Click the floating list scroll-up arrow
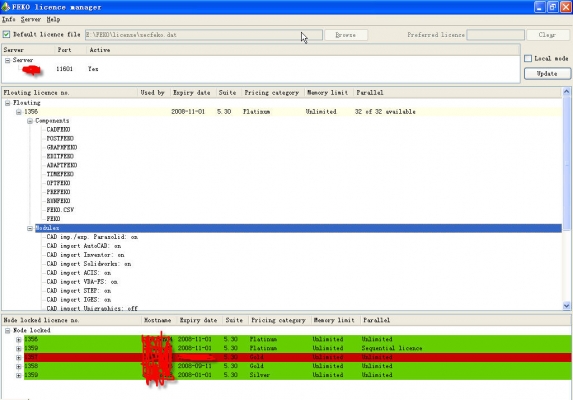Screen dimensions: 573x400 tap(566, 91)
